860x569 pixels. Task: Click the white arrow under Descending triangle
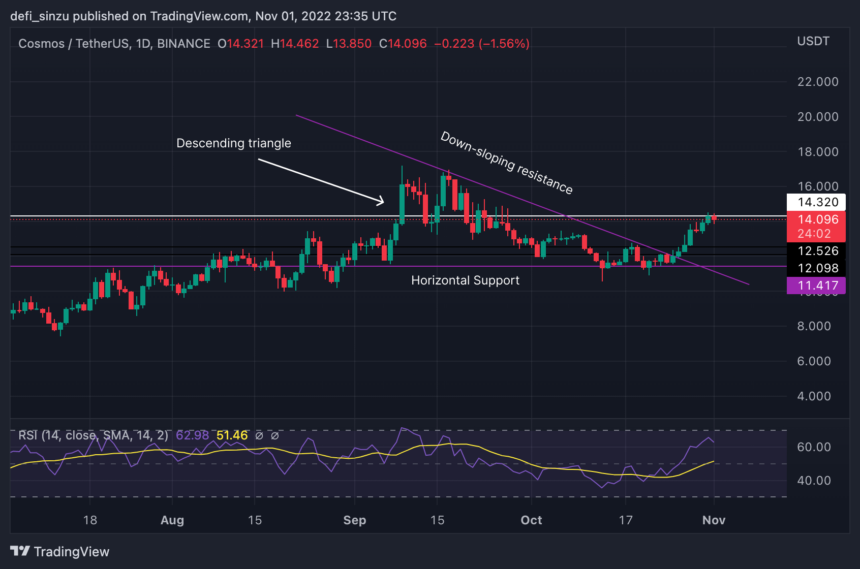coord(318,183)
